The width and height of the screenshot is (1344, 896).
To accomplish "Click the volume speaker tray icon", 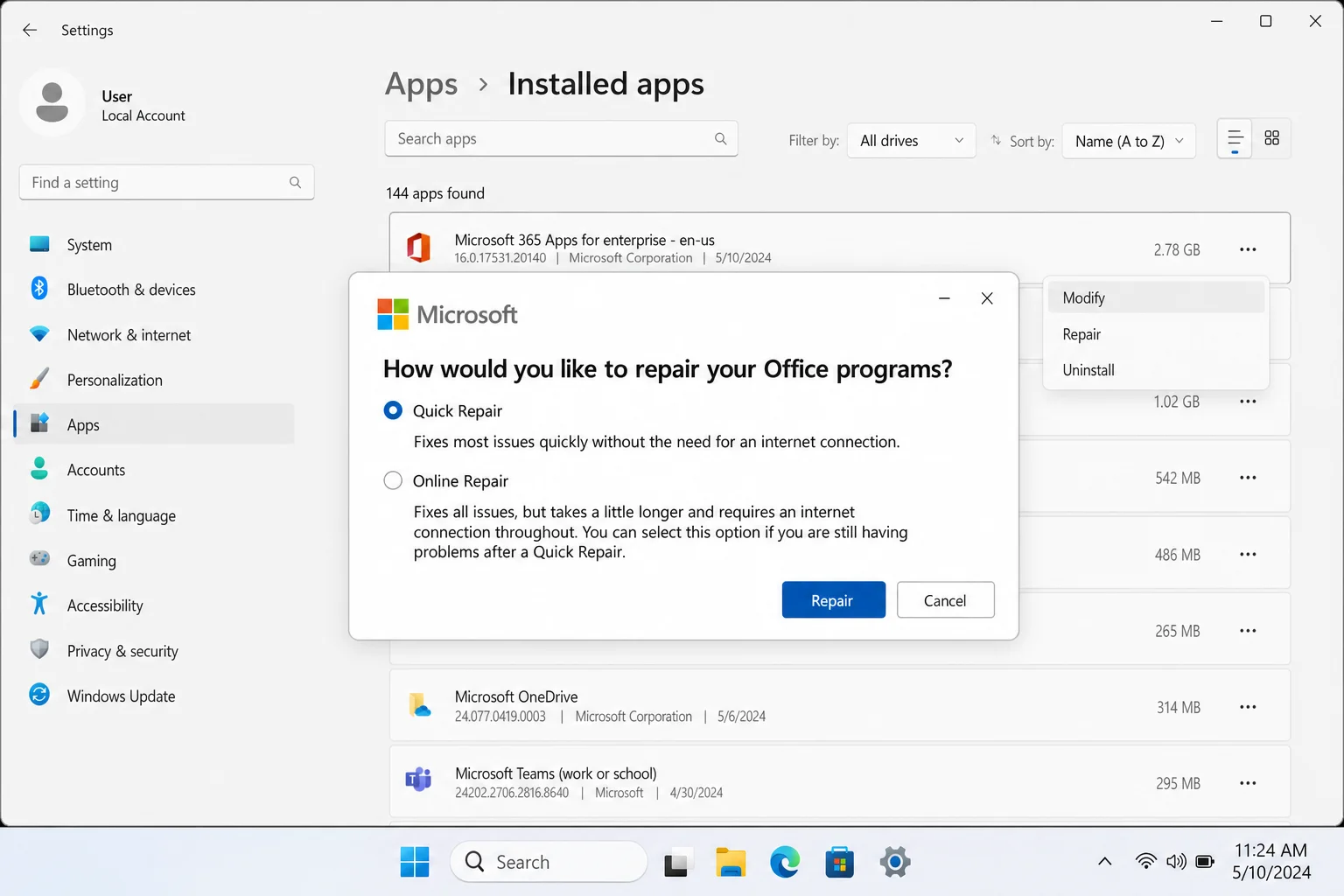I will (x=1176, y=862).
